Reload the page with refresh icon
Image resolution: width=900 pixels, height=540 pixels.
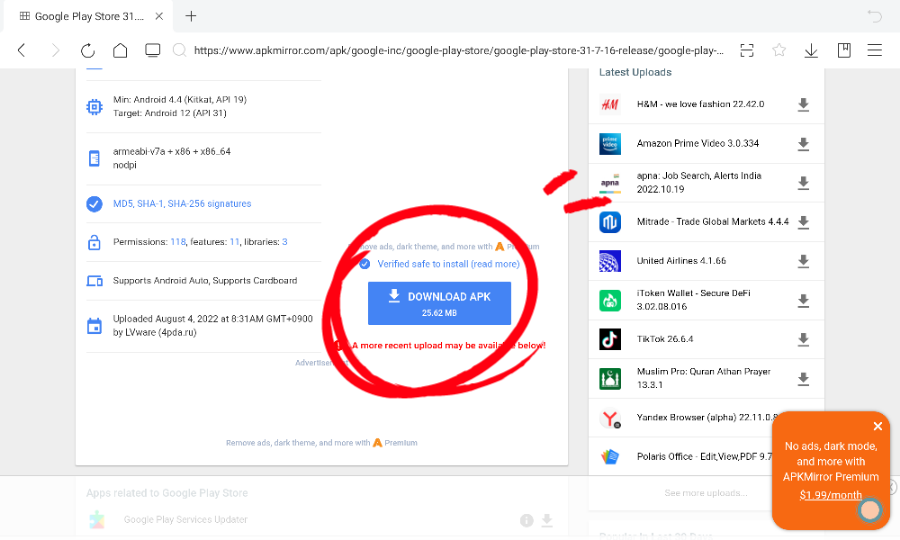pos(88,50)
